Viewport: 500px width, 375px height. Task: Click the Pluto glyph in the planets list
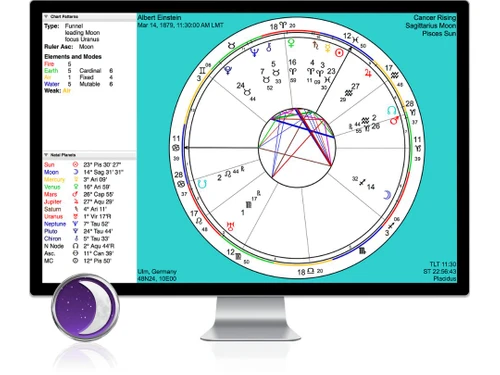(x=75, y=231)
